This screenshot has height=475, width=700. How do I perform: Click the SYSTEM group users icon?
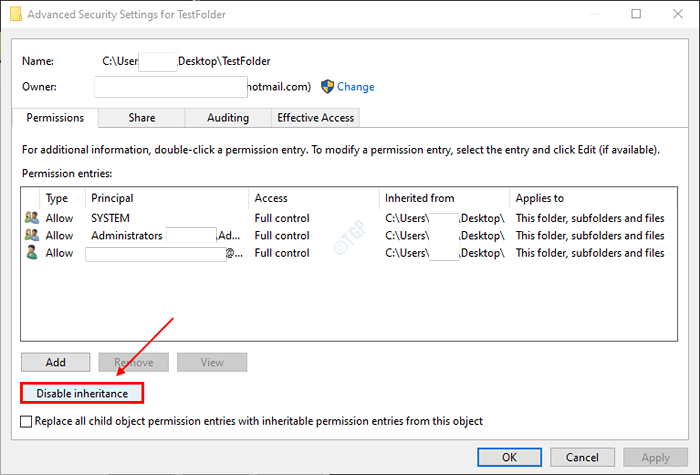point(30,218)
